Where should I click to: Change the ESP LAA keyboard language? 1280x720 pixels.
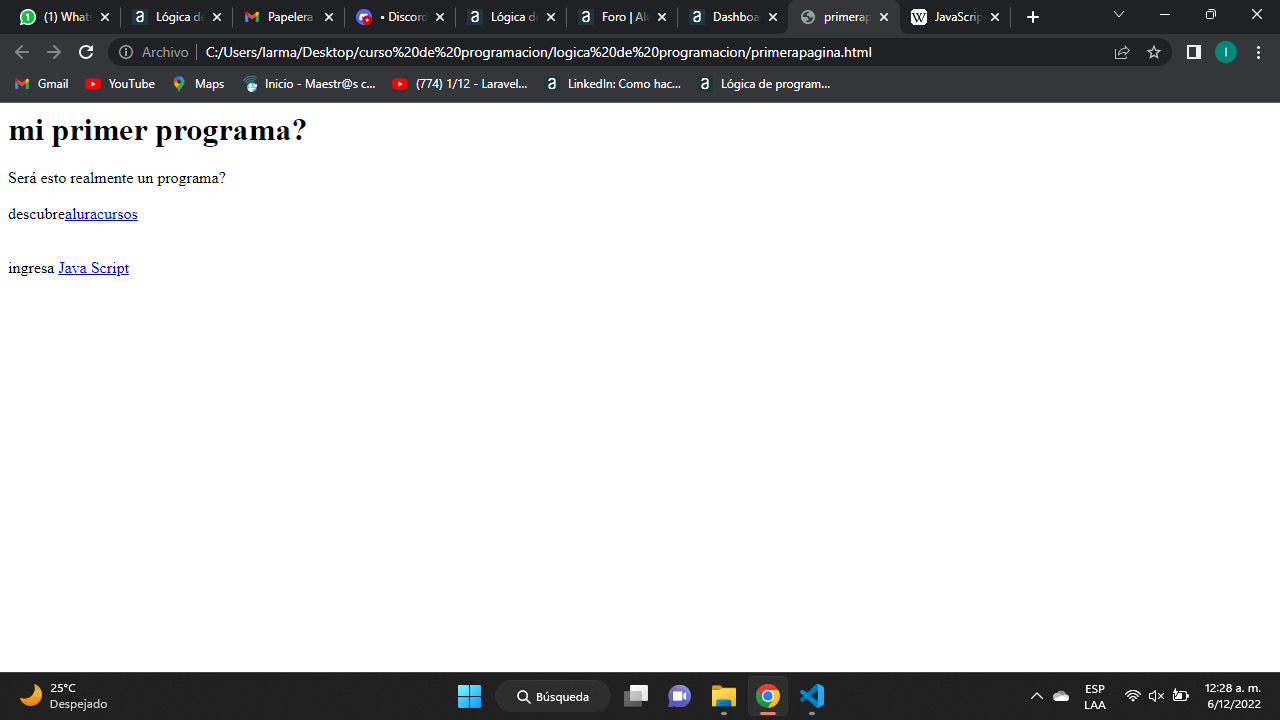(x=1095, y=696)
